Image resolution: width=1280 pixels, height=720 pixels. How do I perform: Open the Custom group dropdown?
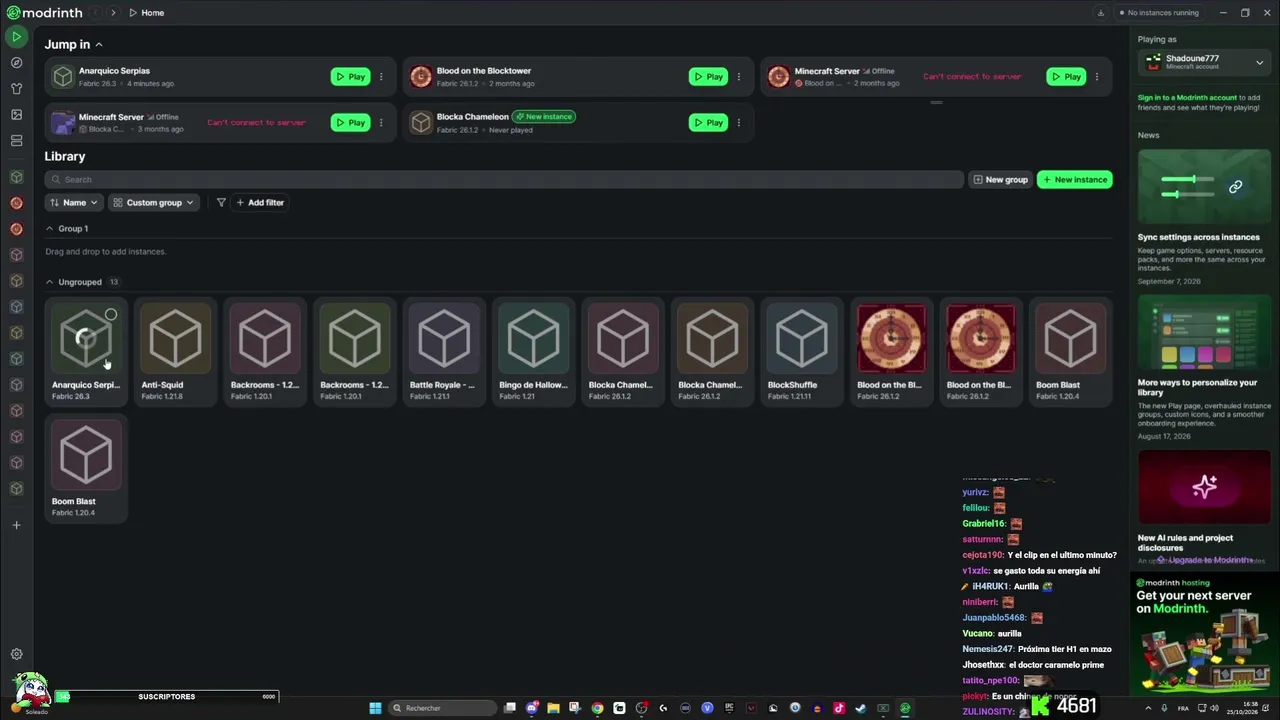pos(153,203)
